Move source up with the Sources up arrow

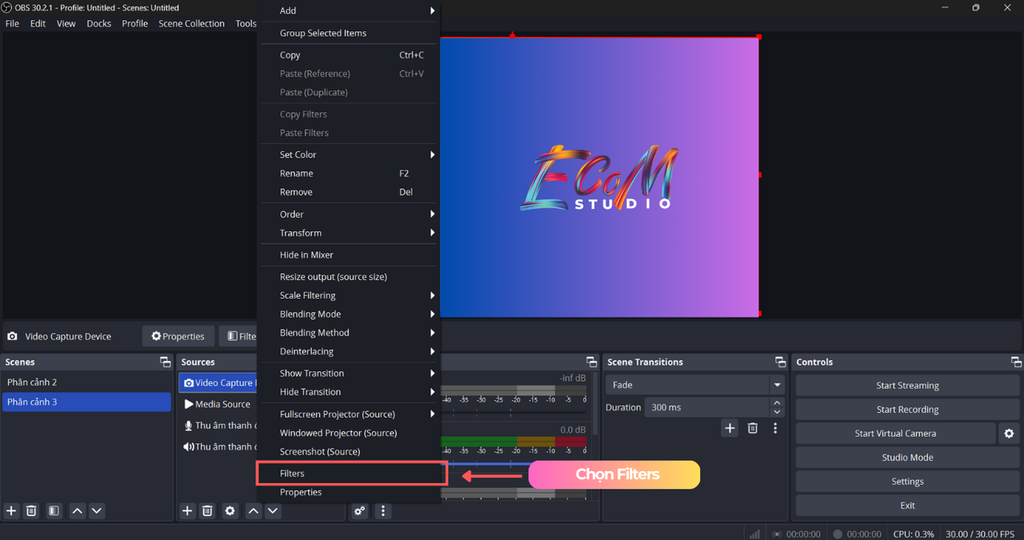[253, 511]
